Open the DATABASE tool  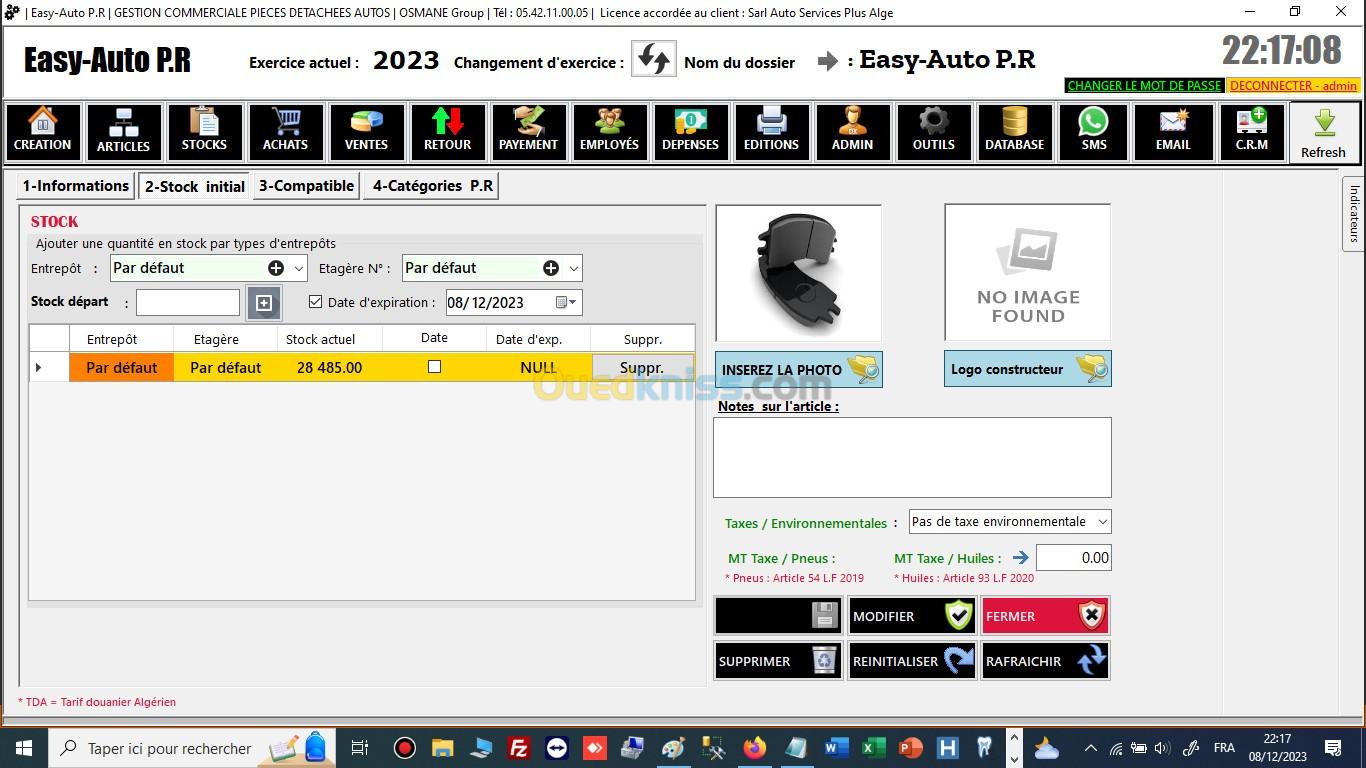1014,132
